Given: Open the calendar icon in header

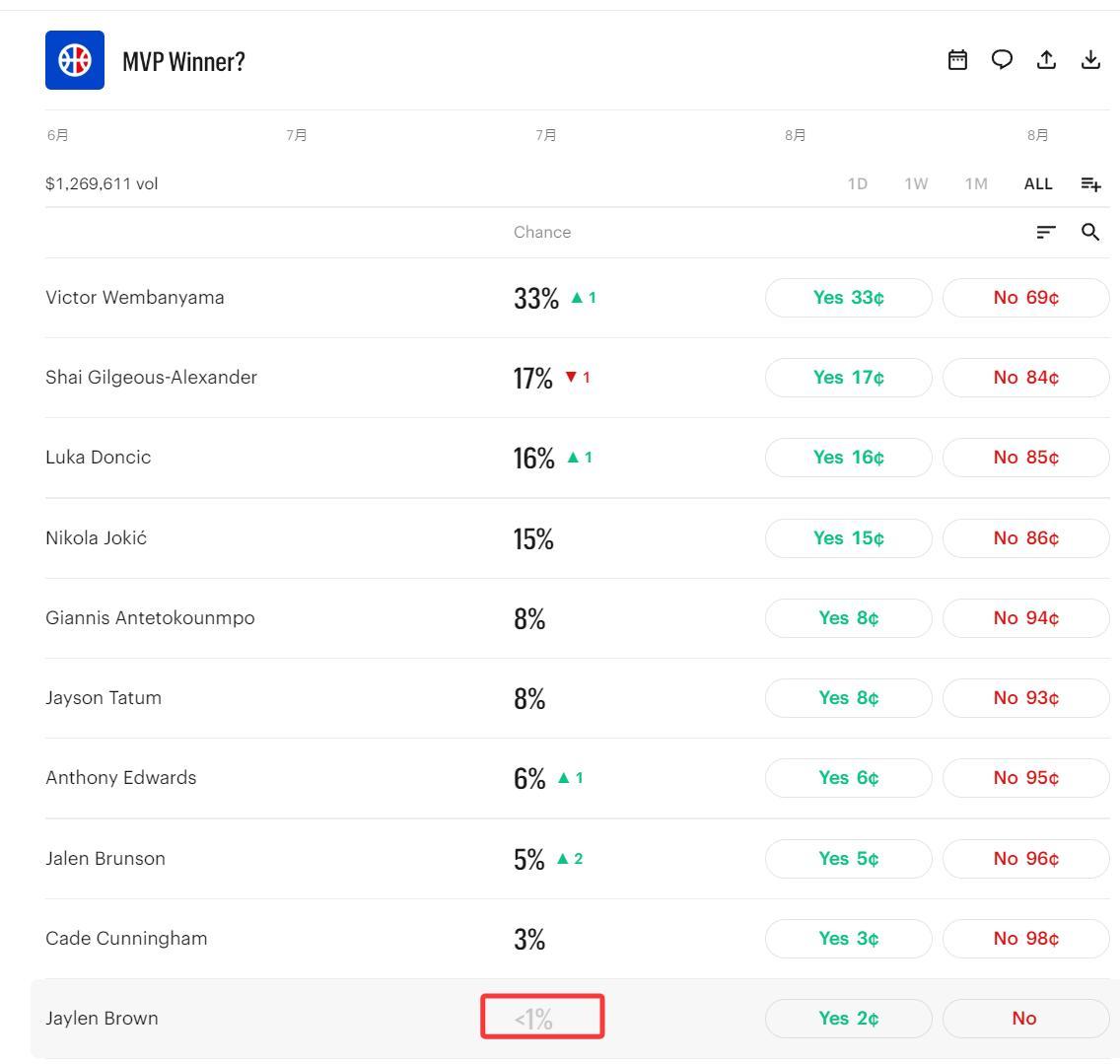Looking at the screenshot, I should pyautogui.click(x=957, y=60).
